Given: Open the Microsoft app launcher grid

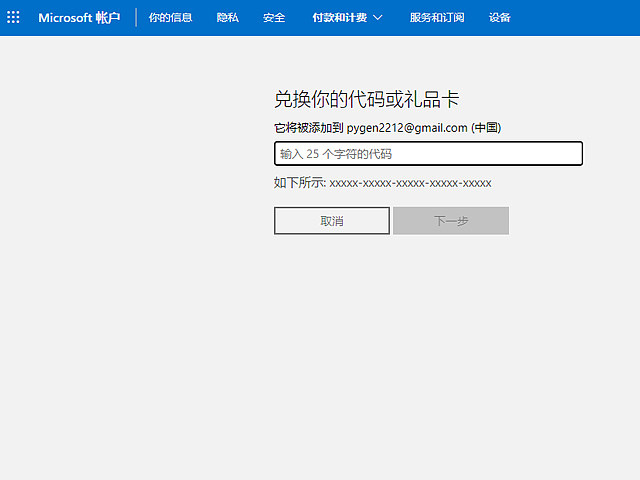Looking at the screenshot, I should (x=13, y=17).
